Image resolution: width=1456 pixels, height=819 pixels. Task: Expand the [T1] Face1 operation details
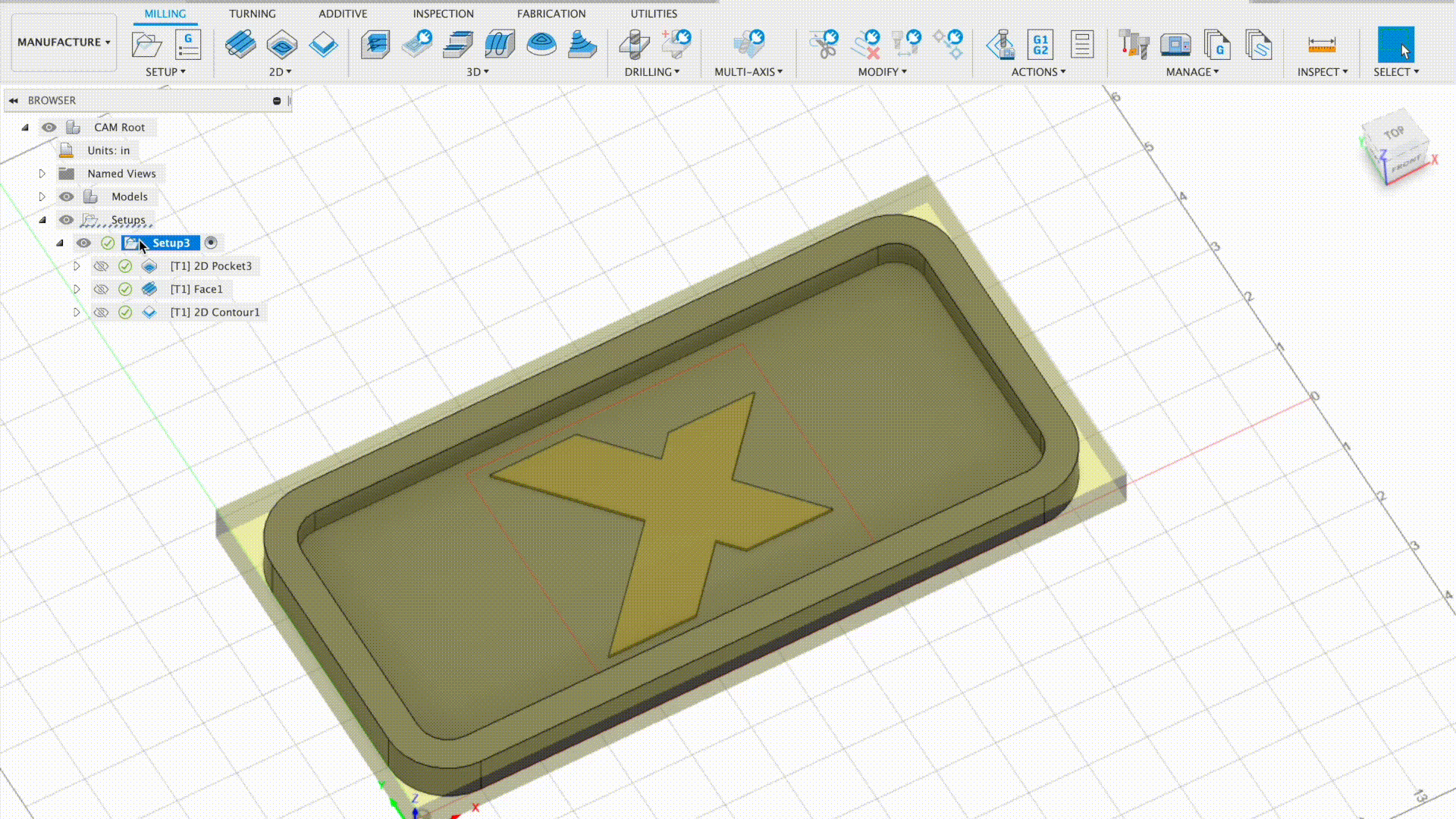pyautogui.click(x=76, y=288)
